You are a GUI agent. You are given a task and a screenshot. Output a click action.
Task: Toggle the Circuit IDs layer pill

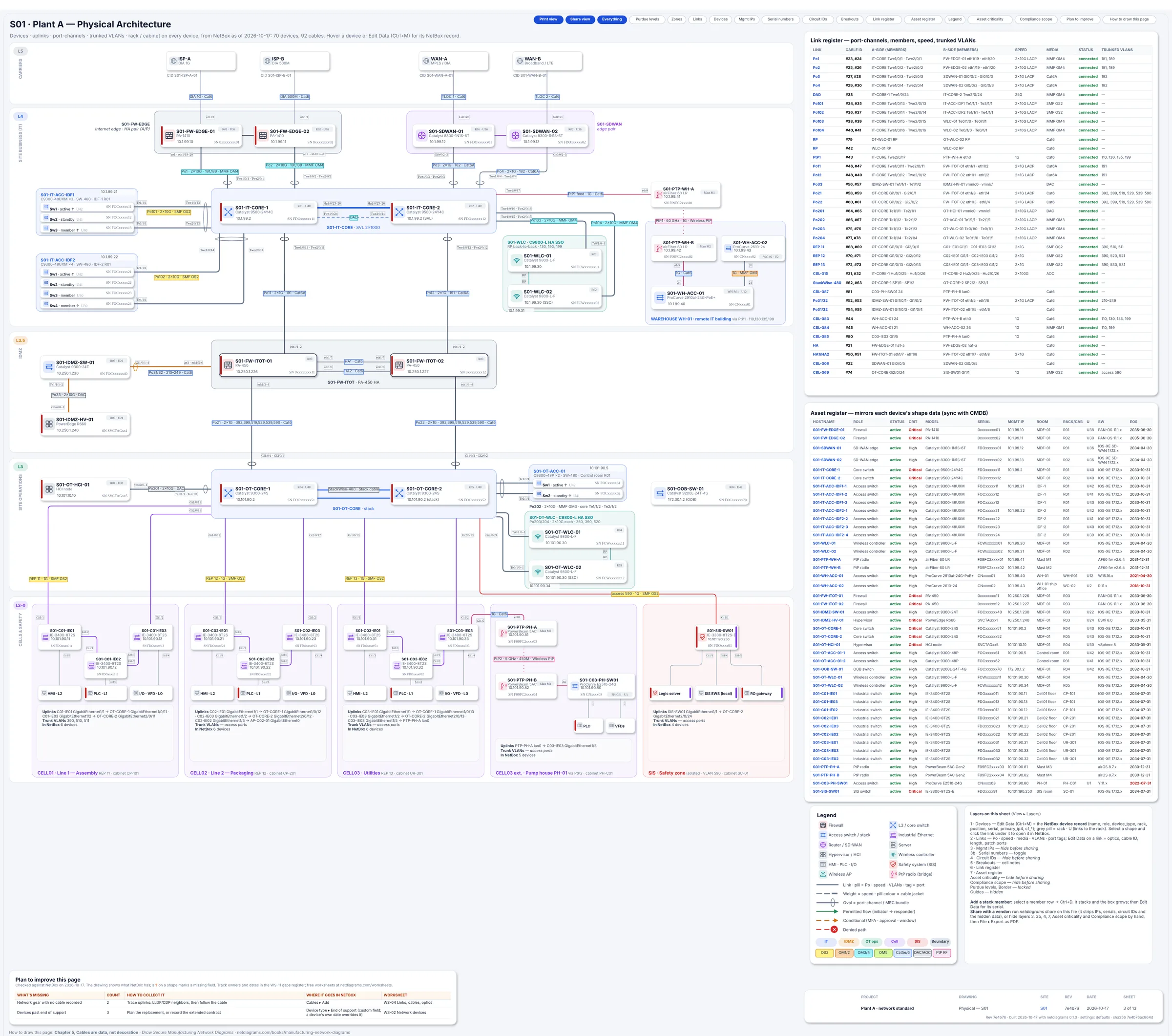click(817, 20)
